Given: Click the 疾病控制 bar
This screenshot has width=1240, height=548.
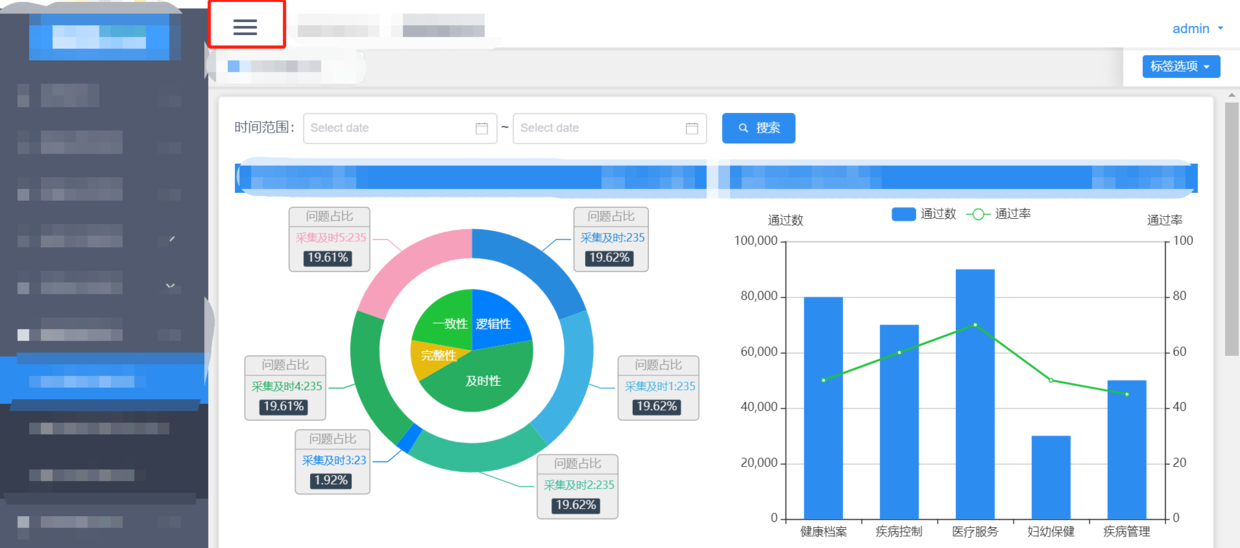Looking at the screenshot, I should point(899,421).
